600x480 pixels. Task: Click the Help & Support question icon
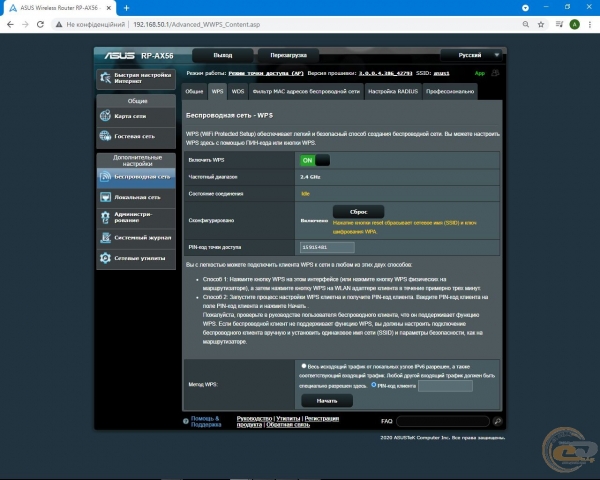pyautogui.click(x=186, y=421)
